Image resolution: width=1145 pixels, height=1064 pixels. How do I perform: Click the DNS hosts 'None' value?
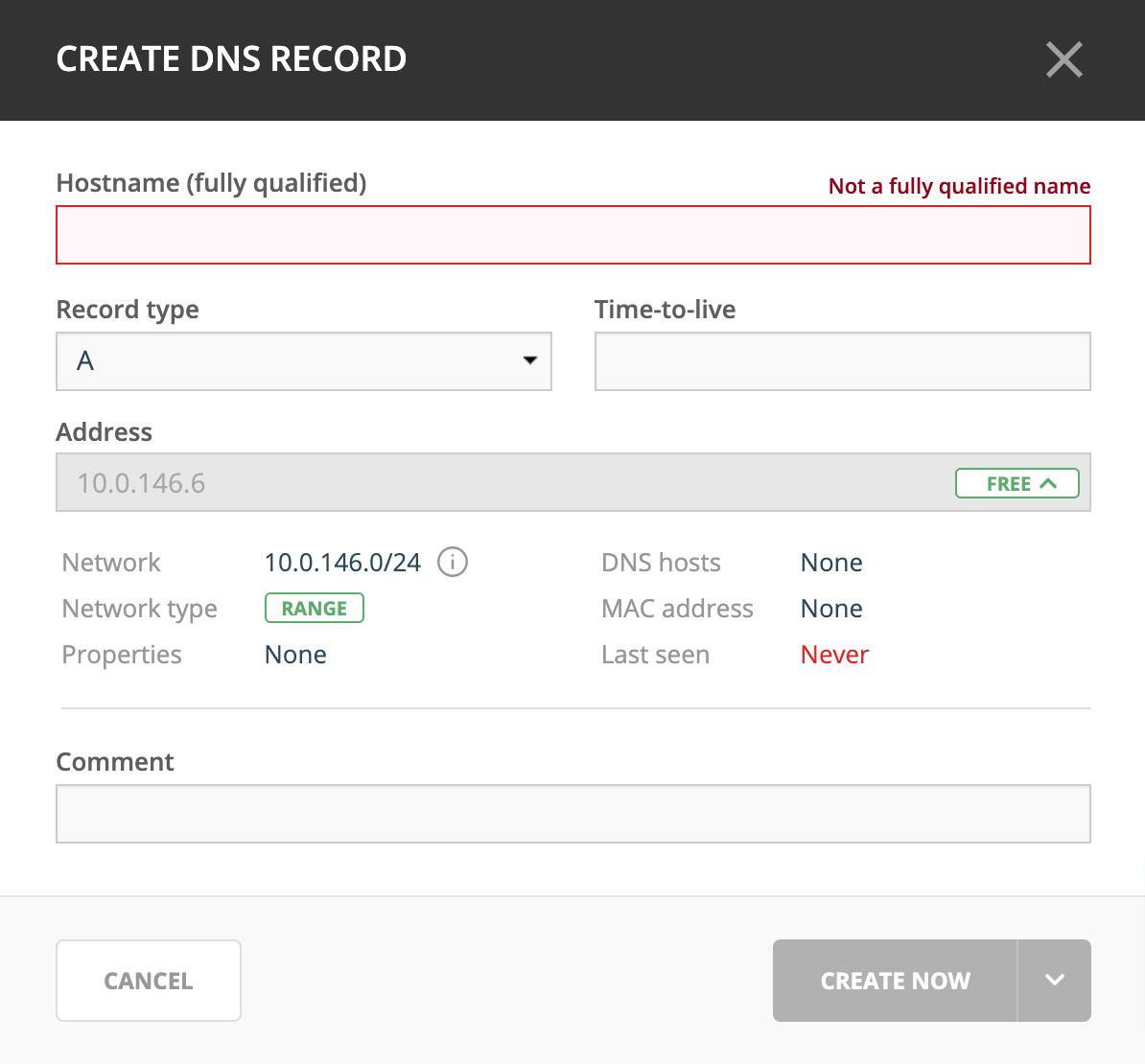(831, 563)
